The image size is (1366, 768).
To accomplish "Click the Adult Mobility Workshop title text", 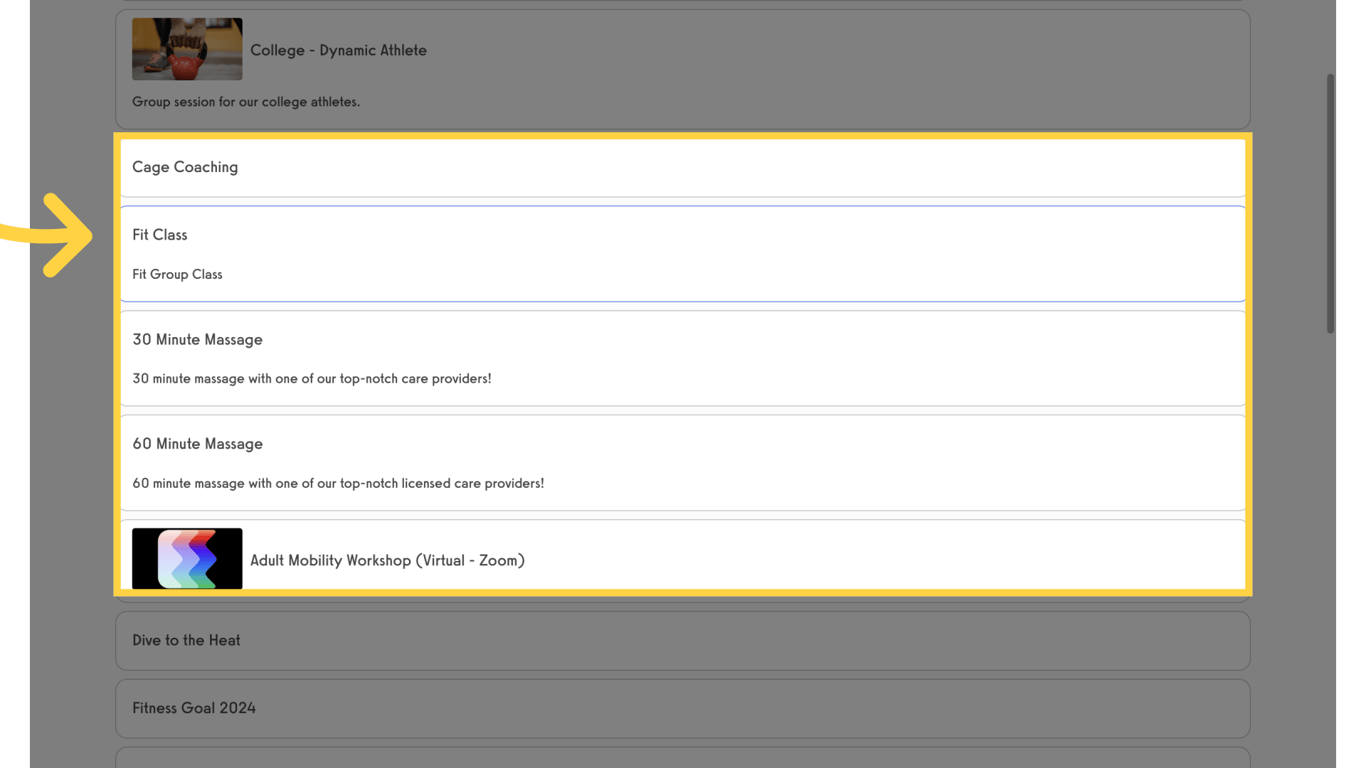I will (388, 560).
